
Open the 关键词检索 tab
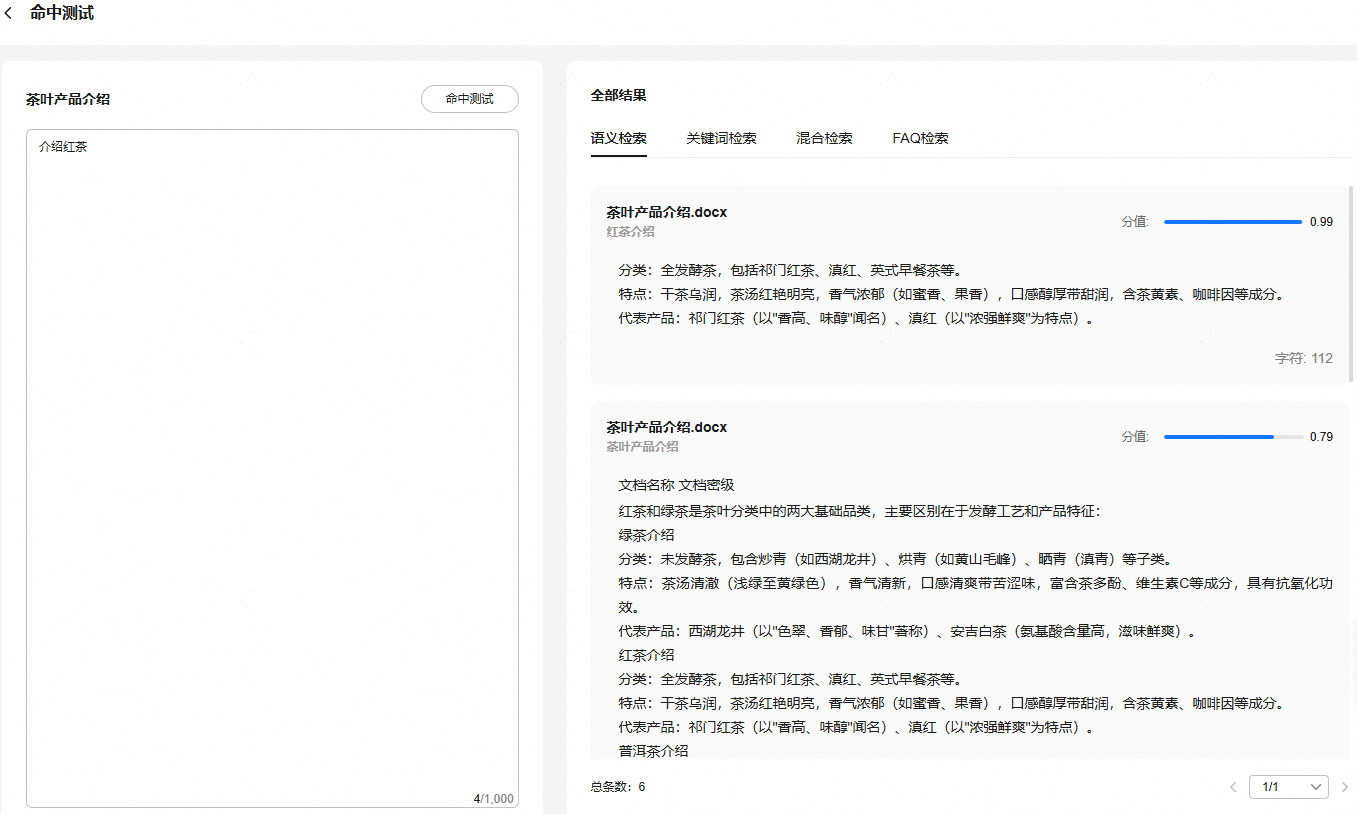tap(721, 138)
